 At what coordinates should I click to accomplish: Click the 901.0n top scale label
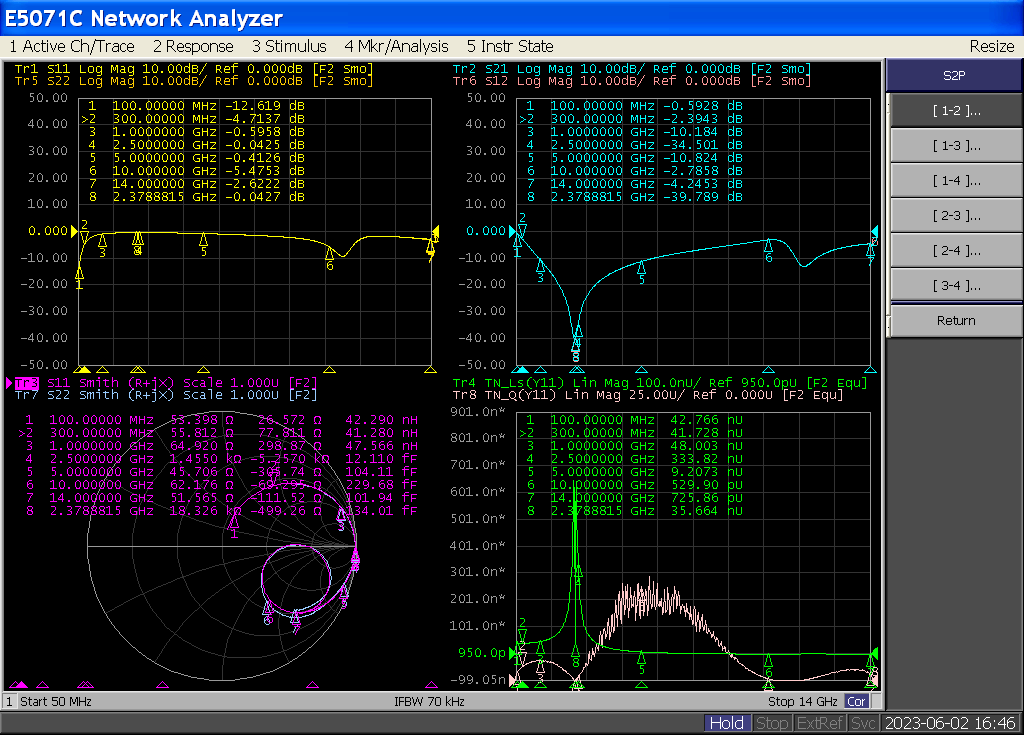coord(478,412)
